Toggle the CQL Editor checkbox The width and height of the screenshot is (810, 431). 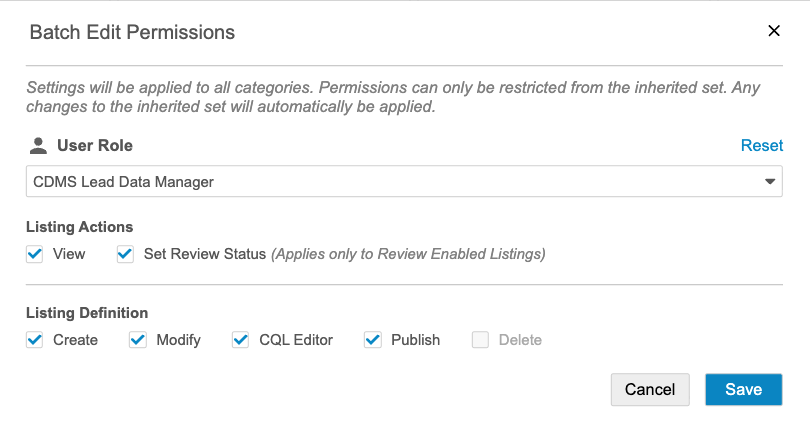(241, 340)
